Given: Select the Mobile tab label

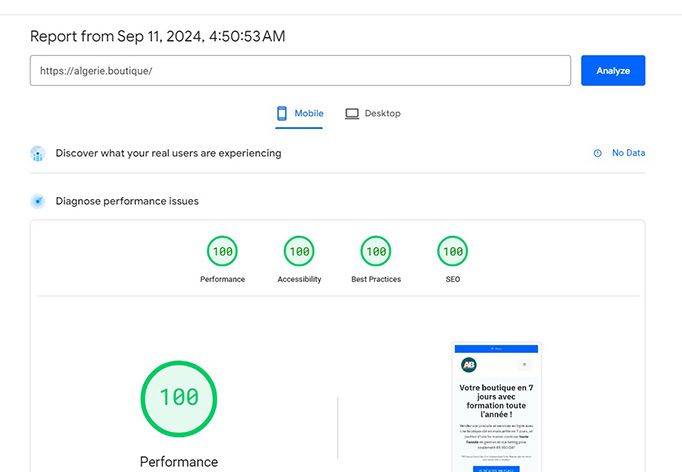Looking at the screenshot, I should pyautogui.click(x=308, y=114).
